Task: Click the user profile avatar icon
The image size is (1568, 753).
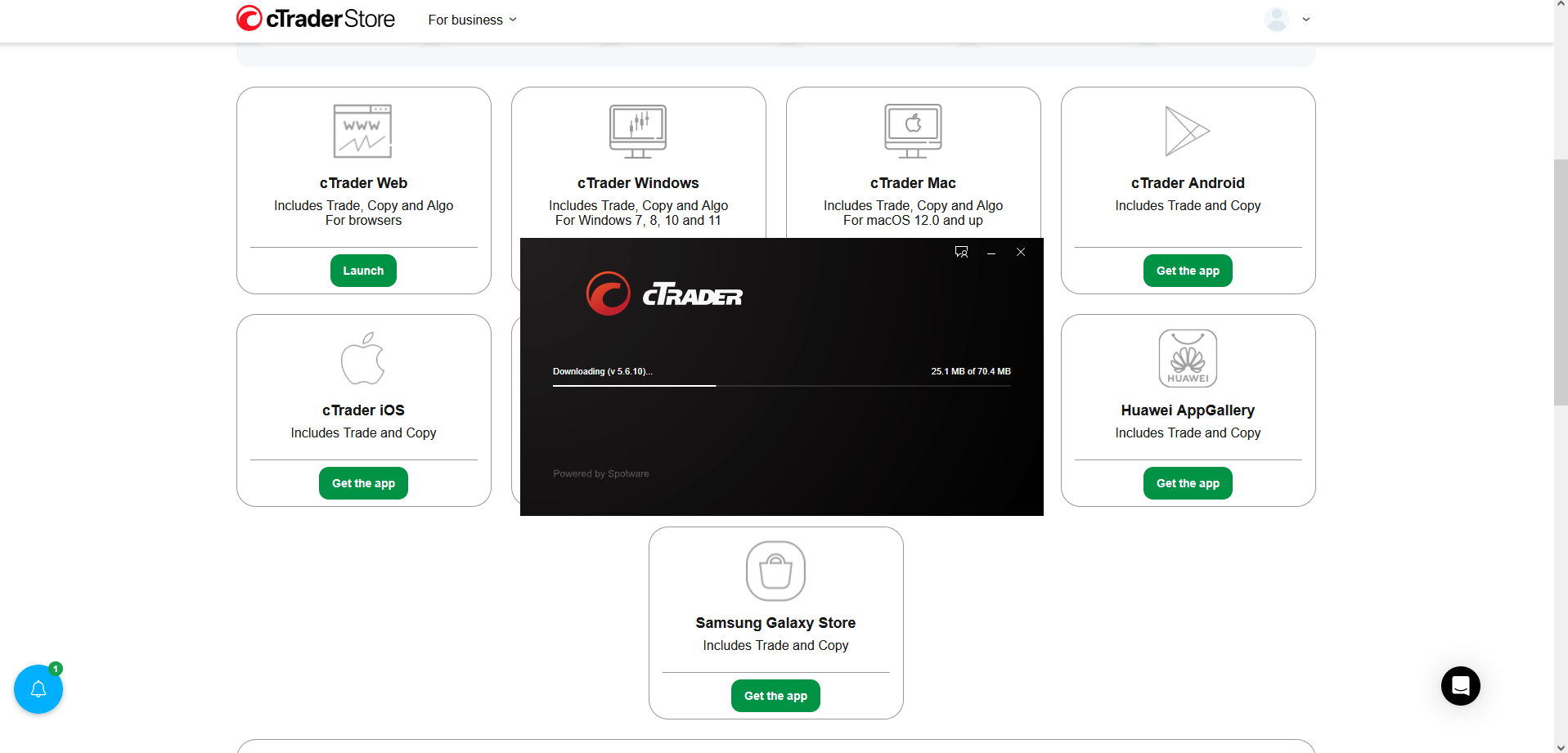Action: (1276, 19)
